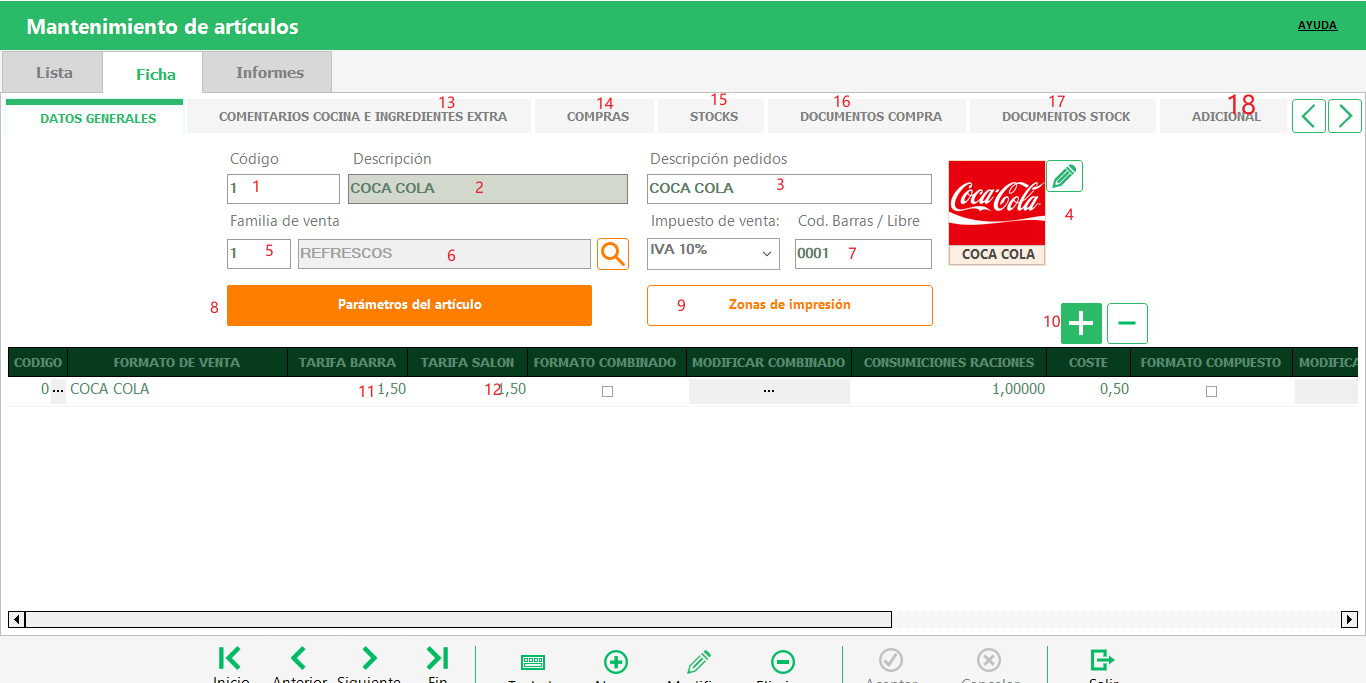Click the Zonas de impresión button
This screenshot has width=1366, height=683.
789,305
